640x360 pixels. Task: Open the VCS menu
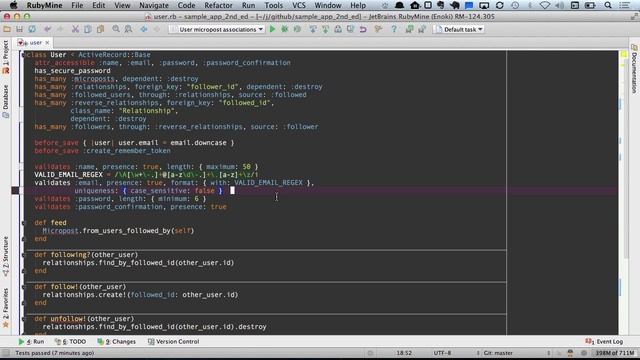coord(299,5)
